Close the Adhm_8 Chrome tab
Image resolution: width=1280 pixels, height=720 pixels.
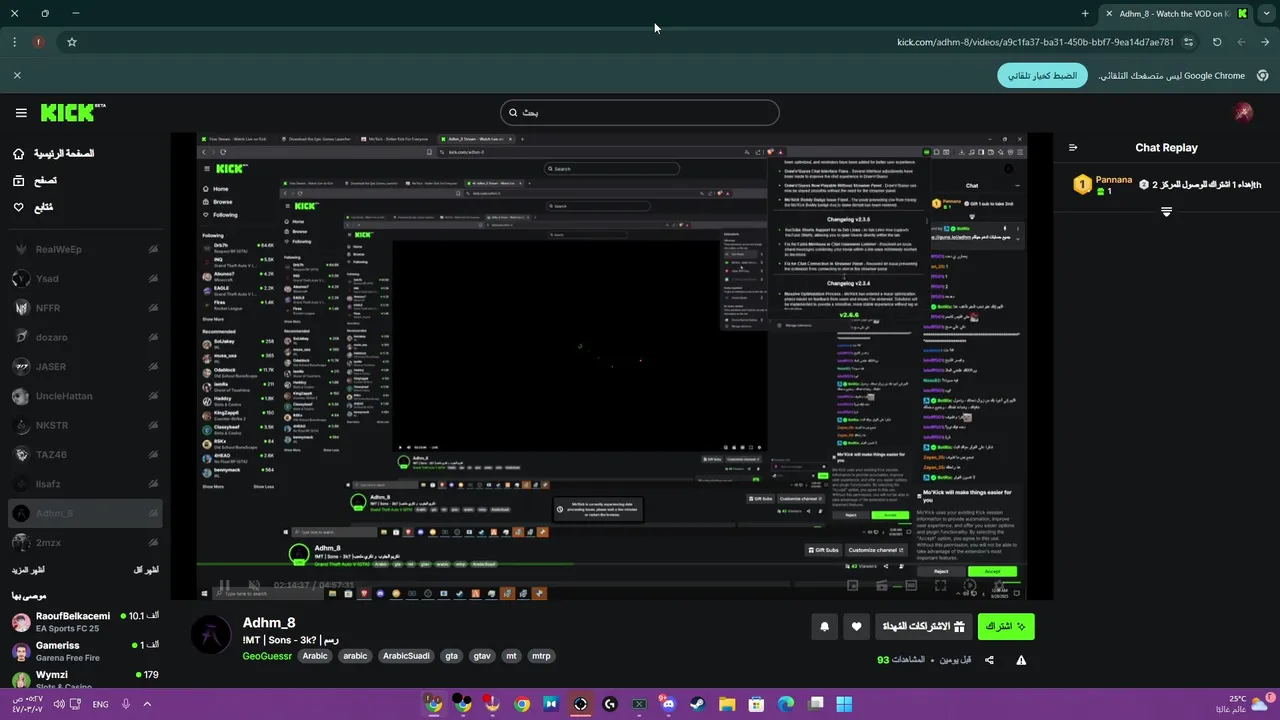(1109, 14)
